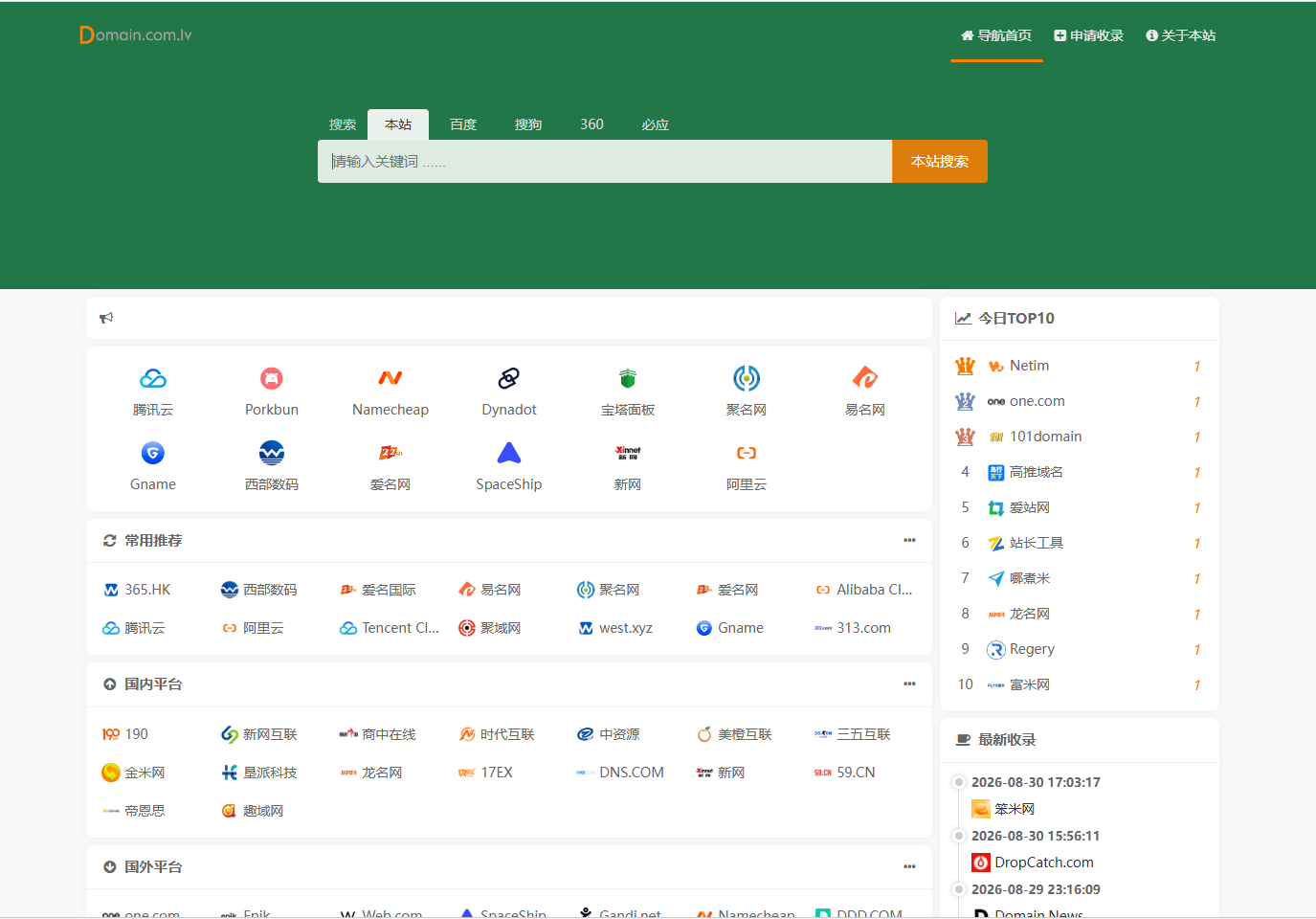Select the 360 search tab
The image size is (1316, 919).
[x=591, y=124]
